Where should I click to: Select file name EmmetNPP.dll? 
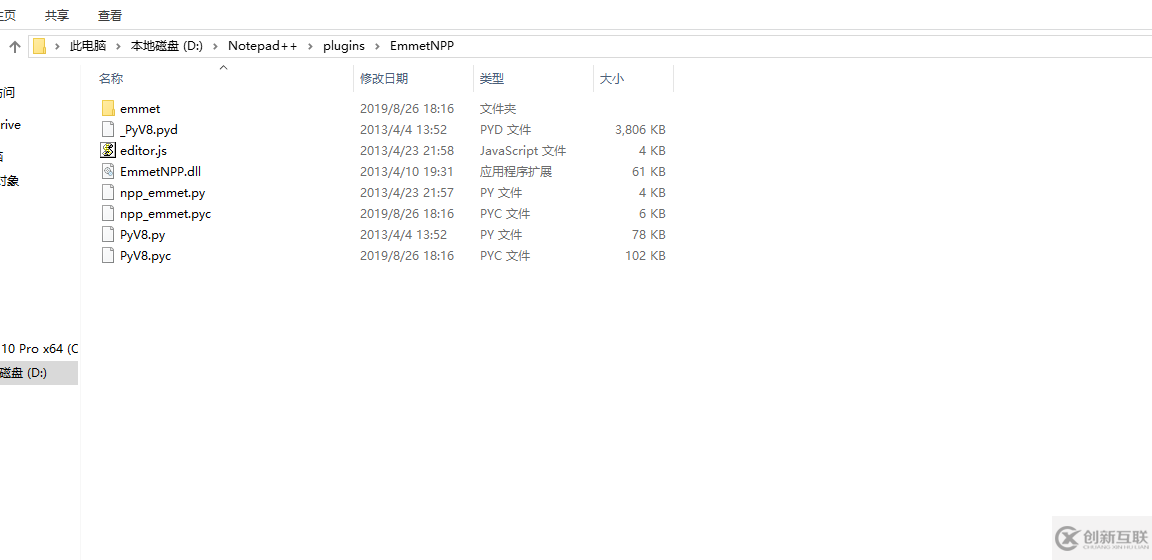point(160,171)
